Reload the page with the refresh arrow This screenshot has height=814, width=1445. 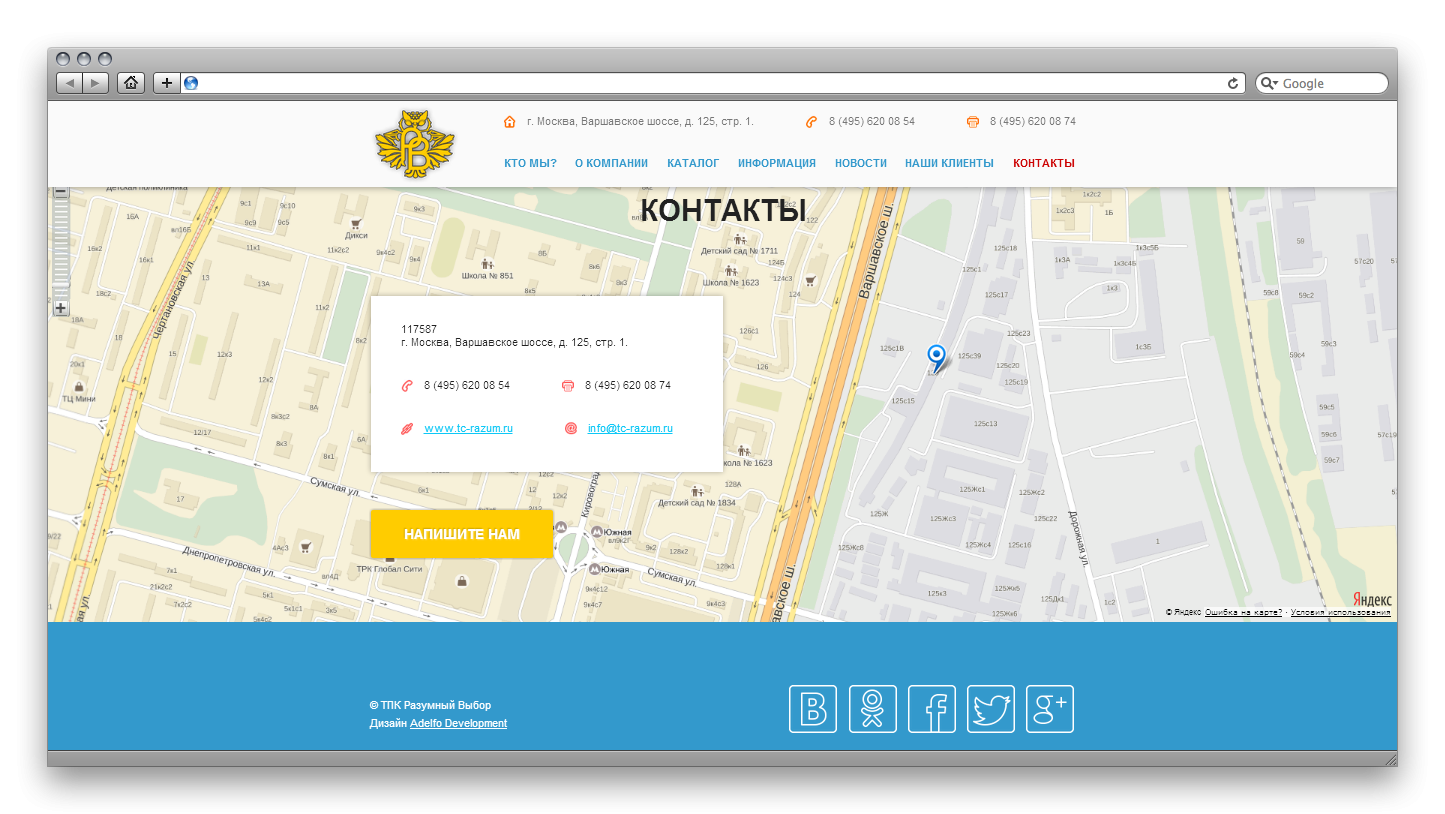(1233, 83)
